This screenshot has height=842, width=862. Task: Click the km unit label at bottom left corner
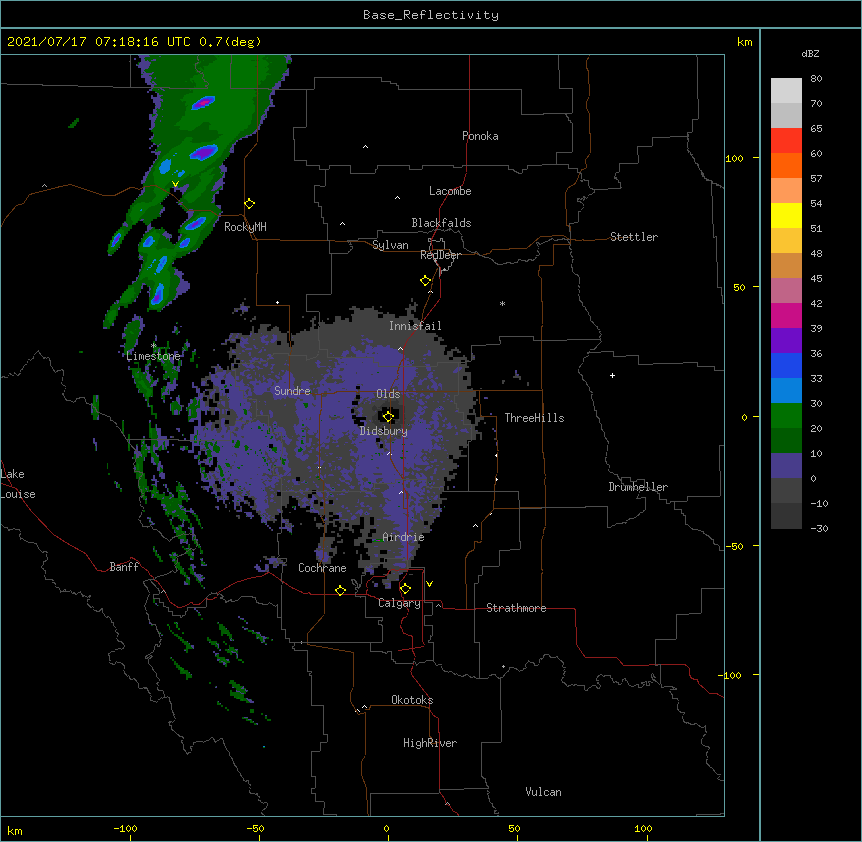[15, 831]
